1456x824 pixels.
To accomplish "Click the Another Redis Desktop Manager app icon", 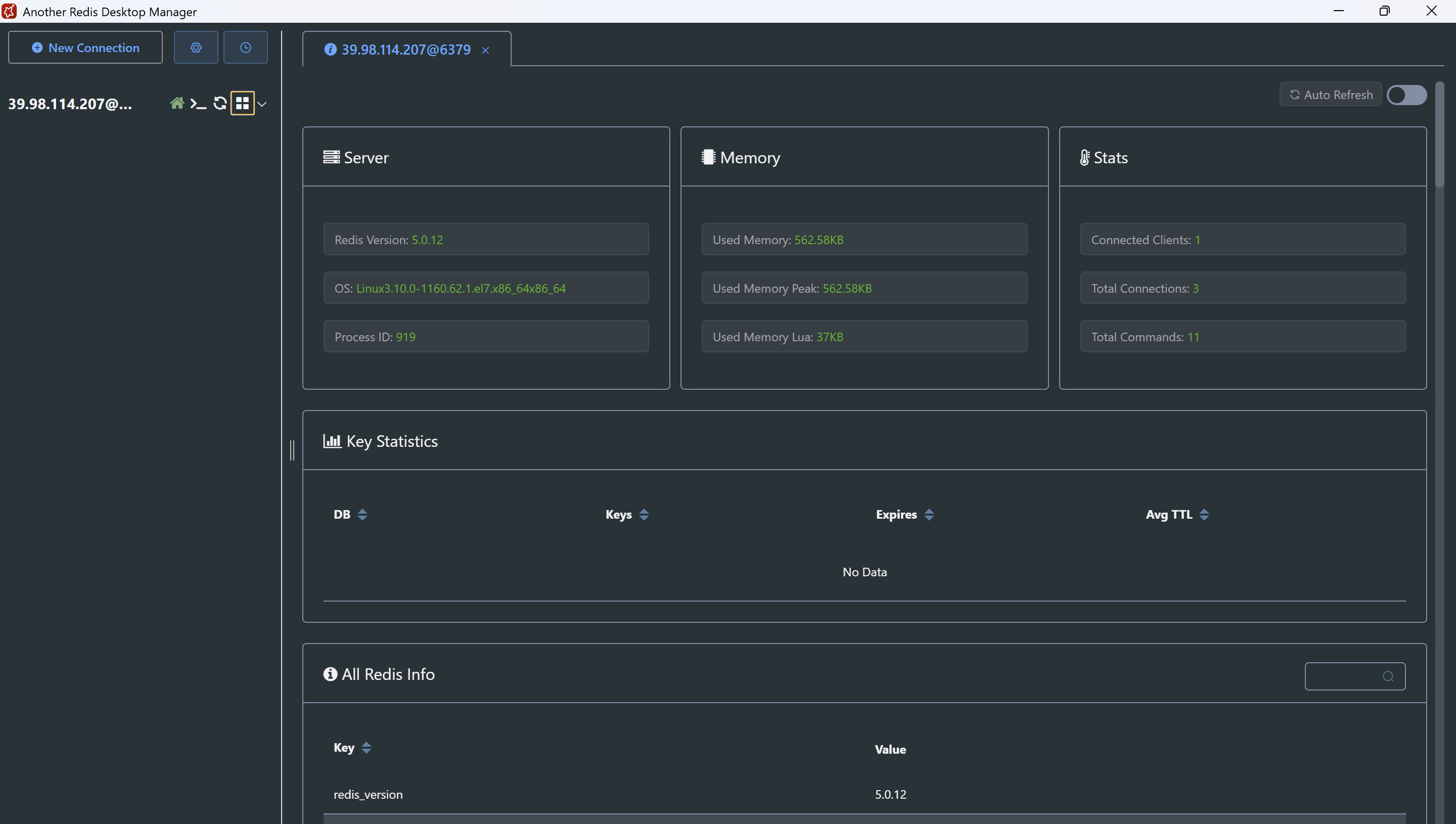I will click(10, 11).
